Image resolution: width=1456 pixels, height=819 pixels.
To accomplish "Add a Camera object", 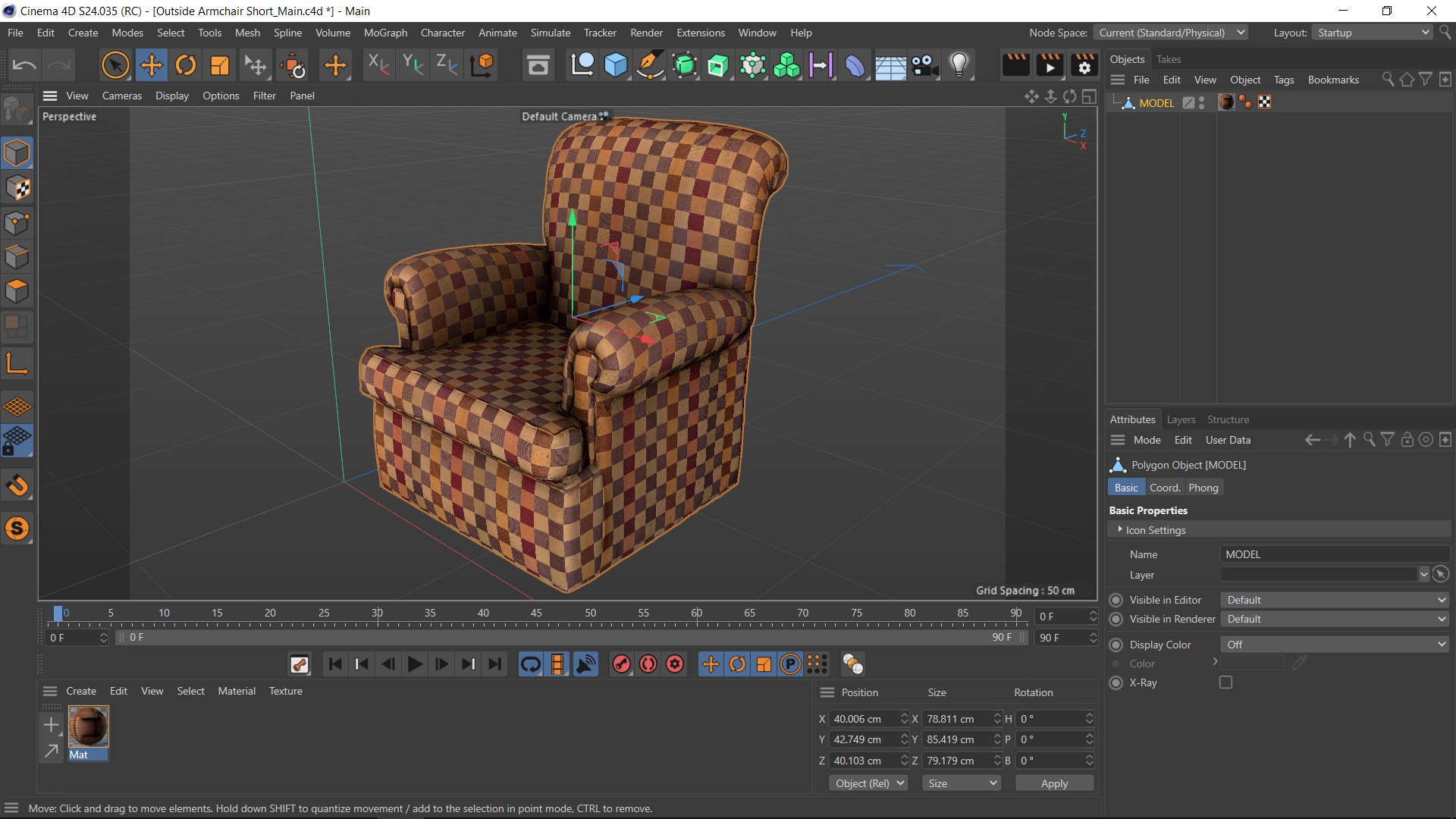I will [924, 65].
